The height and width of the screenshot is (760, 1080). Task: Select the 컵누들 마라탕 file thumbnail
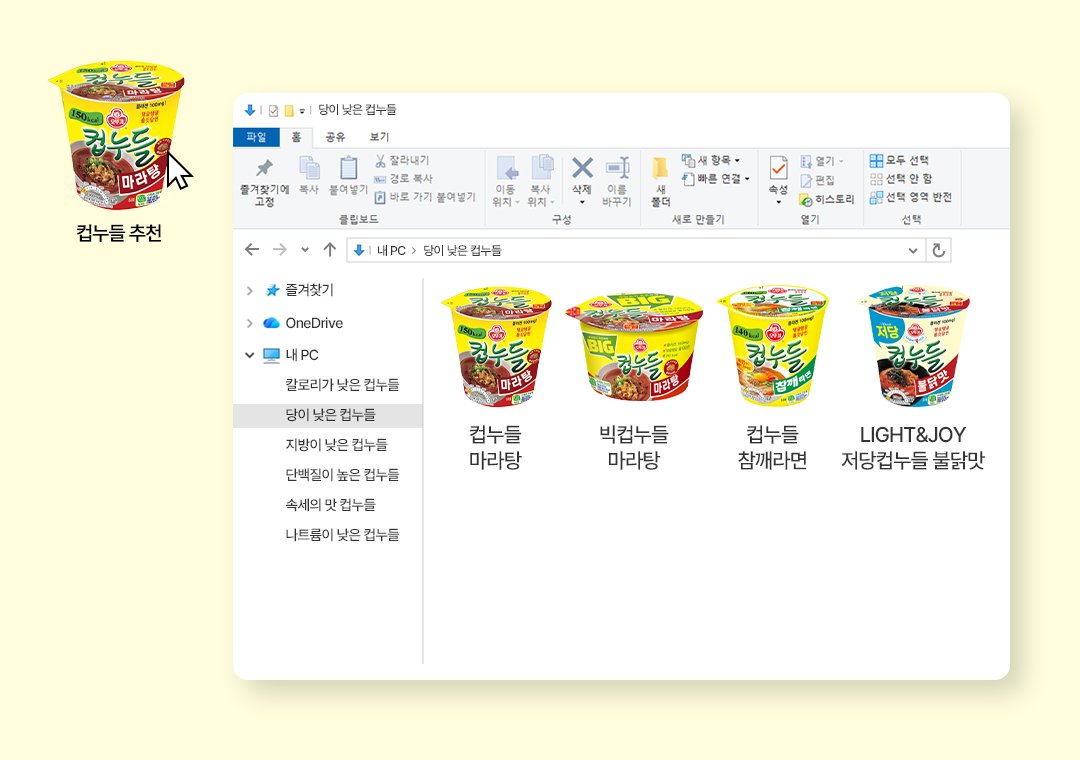[496, 347]
